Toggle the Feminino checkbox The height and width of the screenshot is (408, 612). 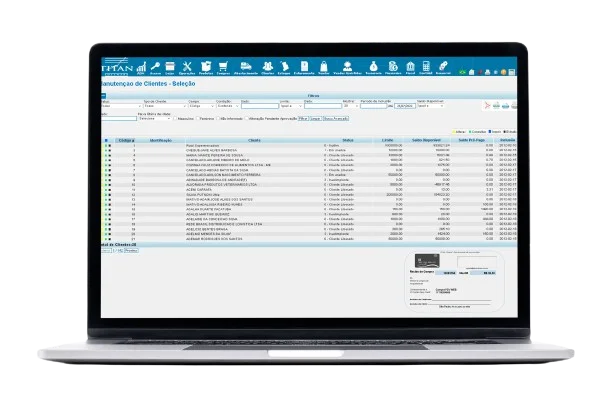pos(197,118)
